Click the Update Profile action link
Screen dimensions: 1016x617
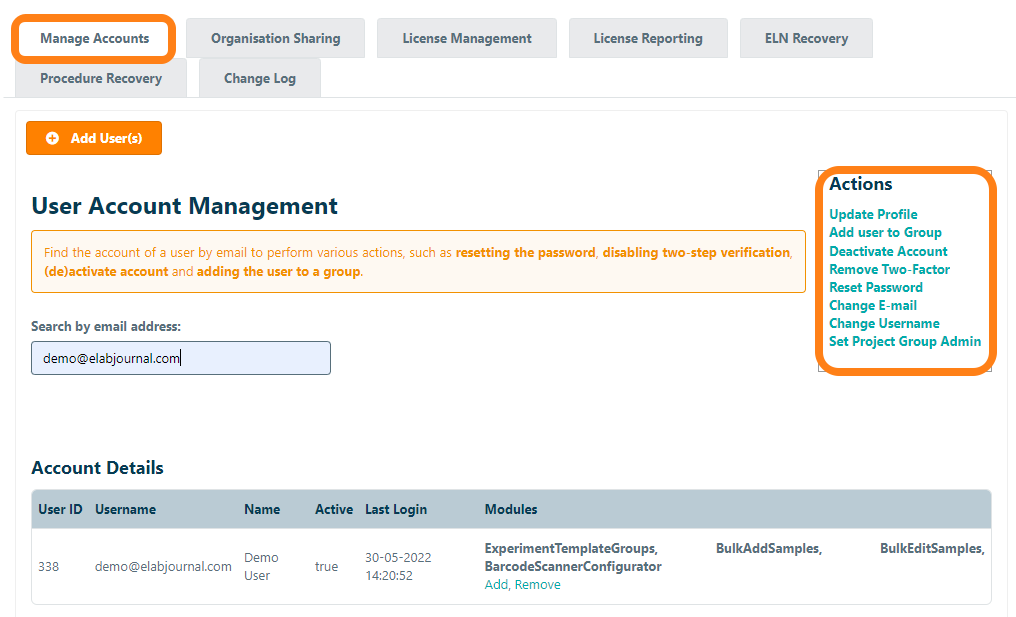tap(873, 214)
